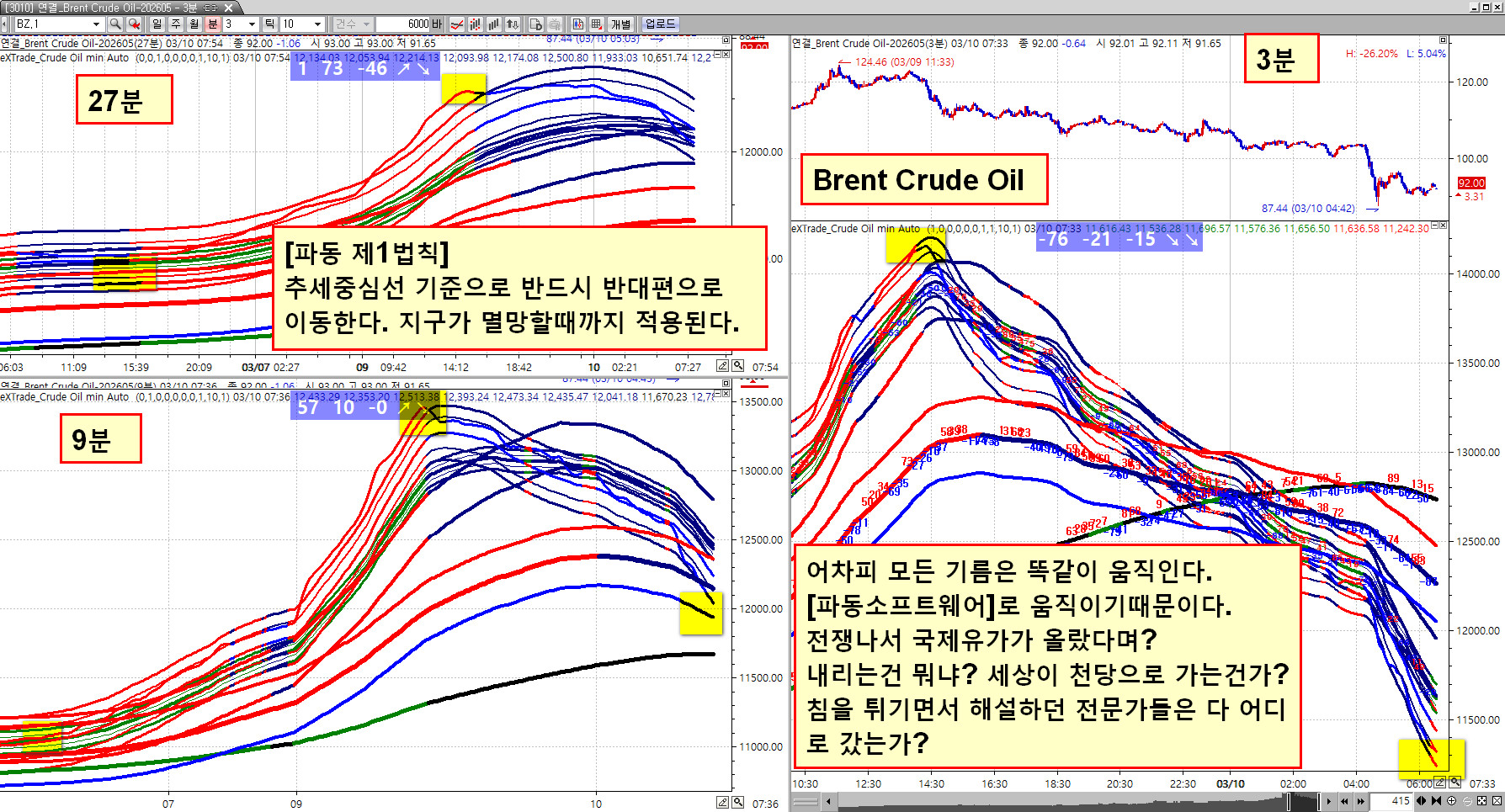Click the grid table layout icon
The height and width of the screenshot is (812, 1505).
[x=597, y=24]
